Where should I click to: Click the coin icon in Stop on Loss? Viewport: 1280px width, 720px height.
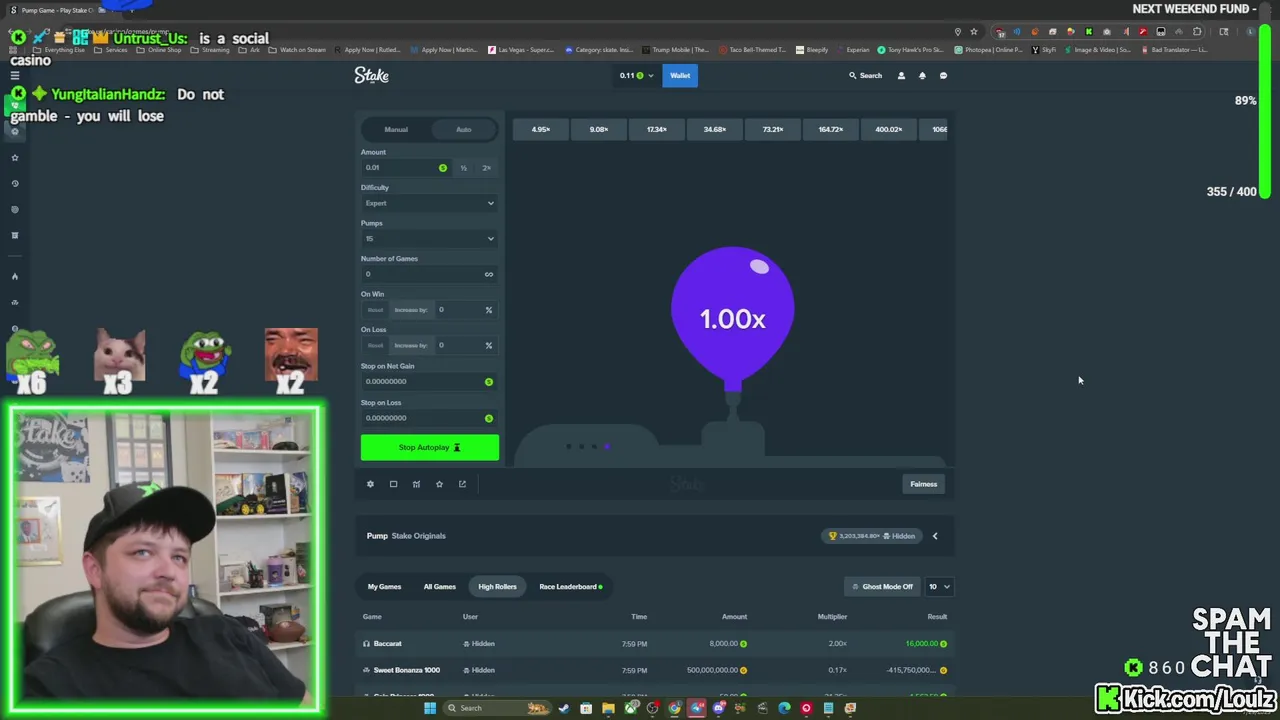(489, 418)
